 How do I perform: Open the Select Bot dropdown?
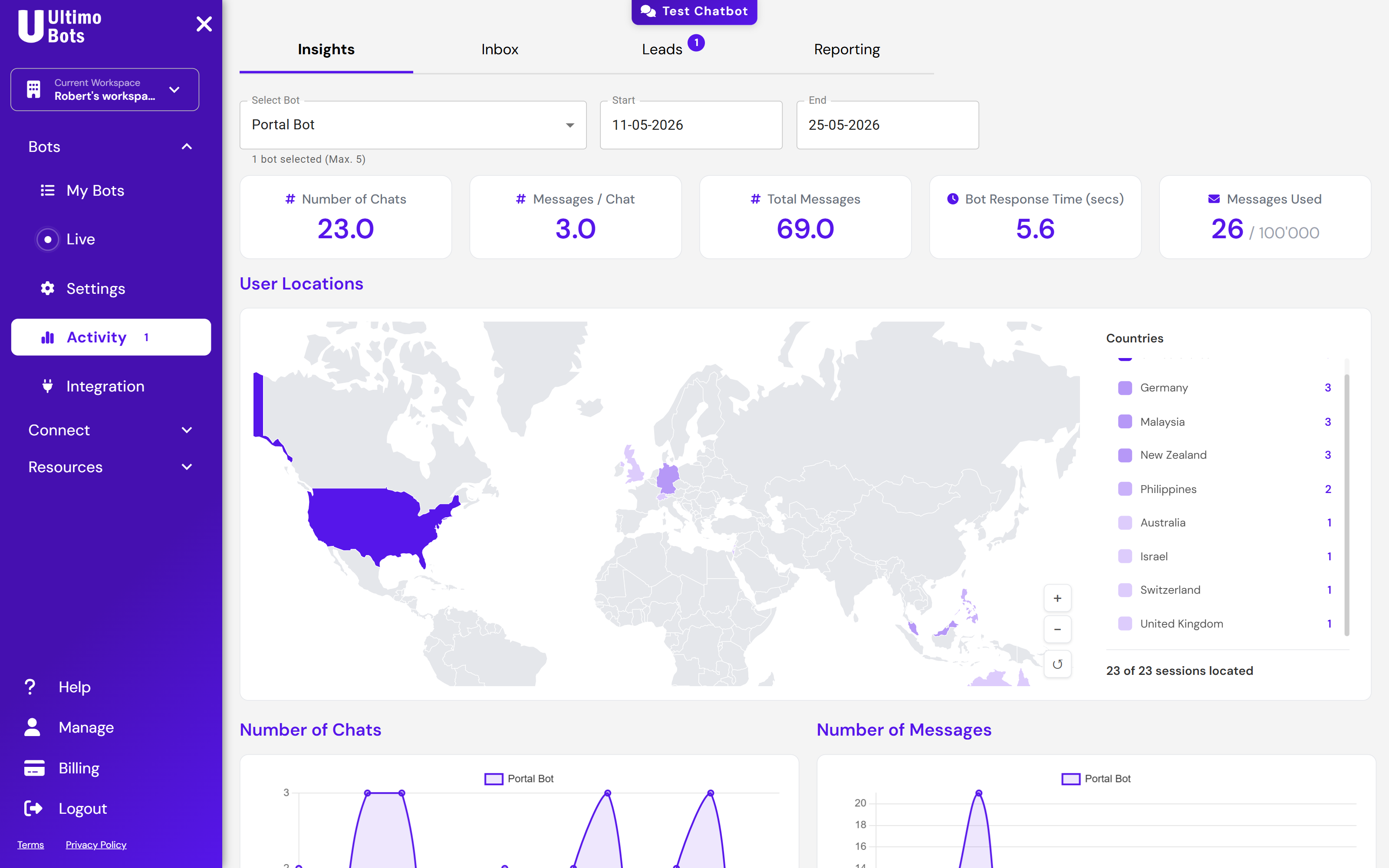(x=413, y=125)
